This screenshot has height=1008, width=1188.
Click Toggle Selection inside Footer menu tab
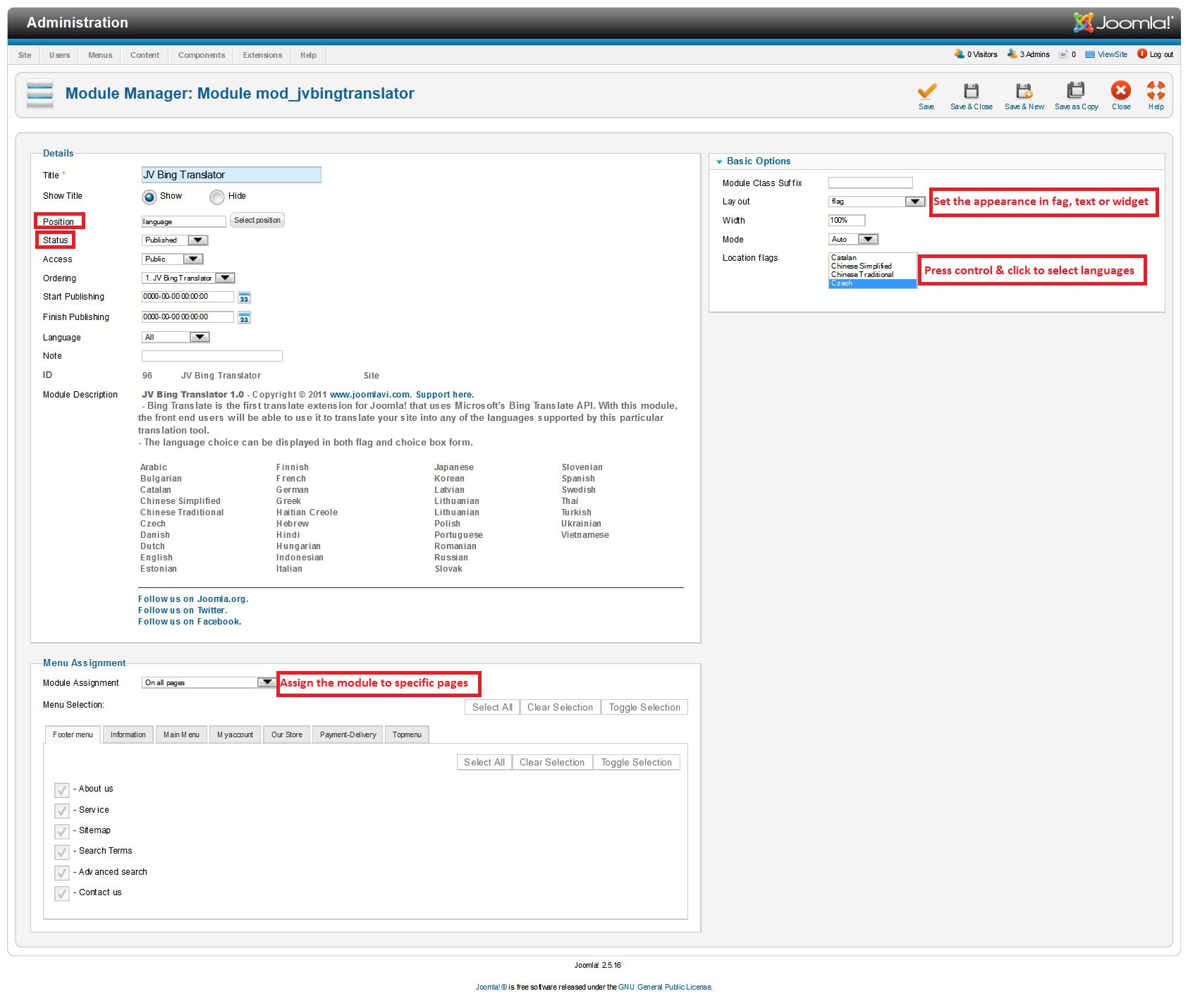click(636, 763)
